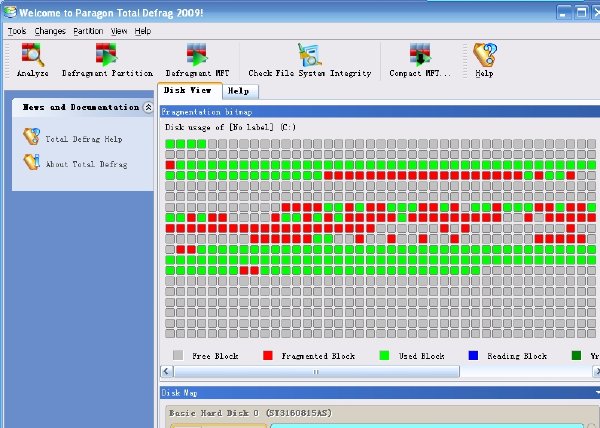Image resolution: width=600 pixels, height=428 pixels.
Task: Click the horizontal scrollbar thumb
Action: pyautogui.click(x=316, y=371)
